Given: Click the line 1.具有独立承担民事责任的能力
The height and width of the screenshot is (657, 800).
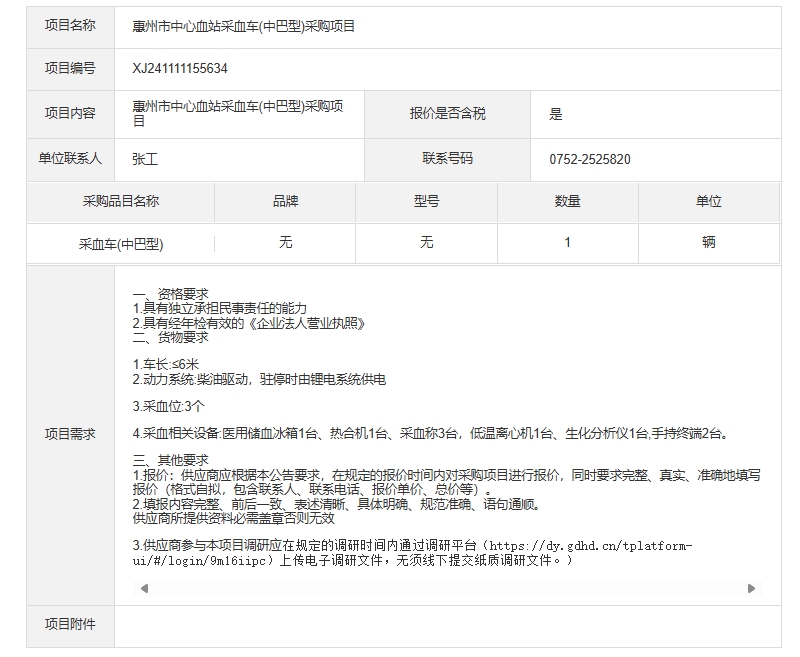Looking at the screenshot, I should coord(219,309).
